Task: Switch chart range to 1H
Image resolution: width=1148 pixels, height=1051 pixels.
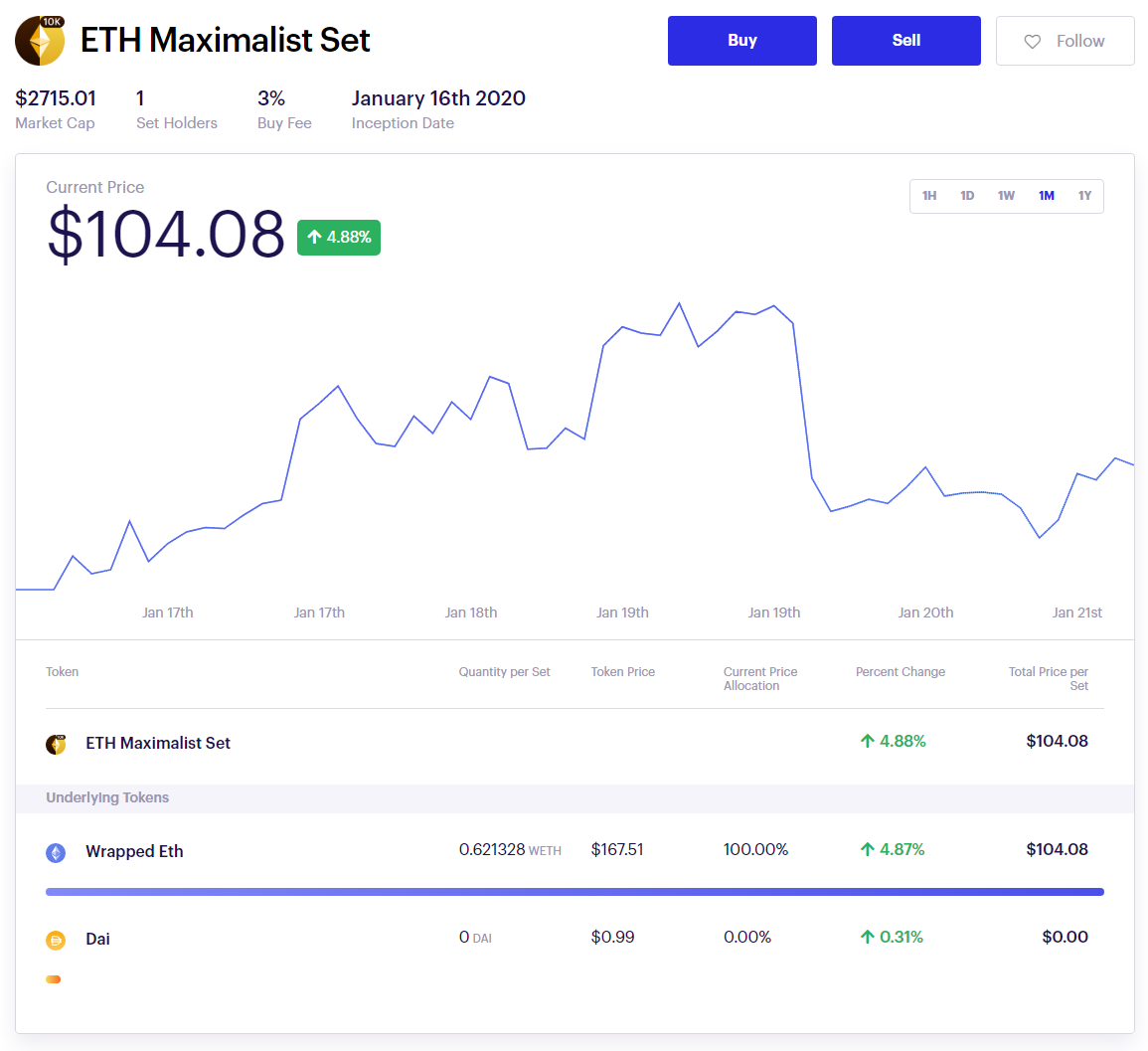Action: point(929,196)
